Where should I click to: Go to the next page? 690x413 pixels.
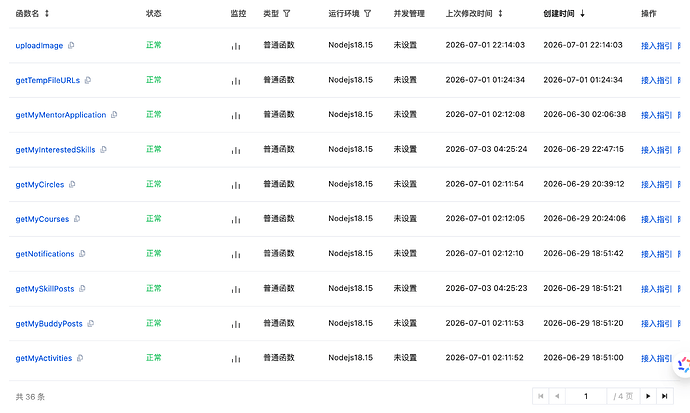[648, 396]
